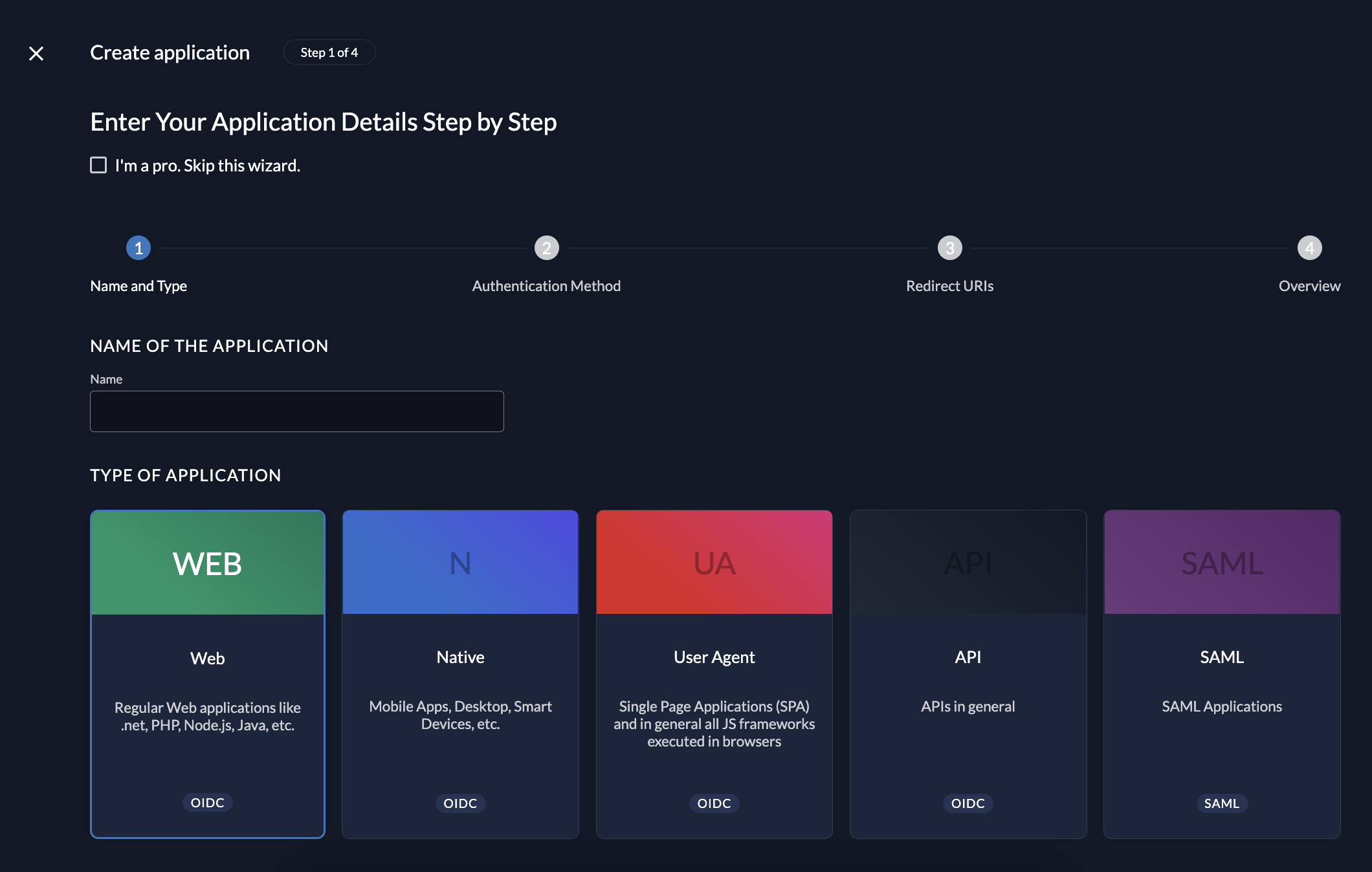1372x872 pixels.
Task: Click the OIDC badge on Web card
Action: pos(207,802)
